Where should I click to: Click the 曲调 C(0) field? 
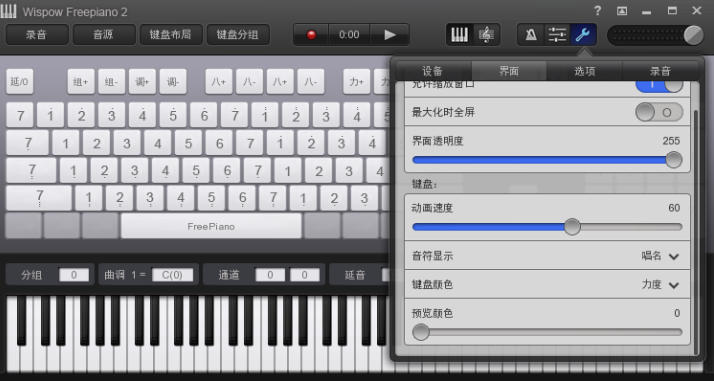pos(172,275)
